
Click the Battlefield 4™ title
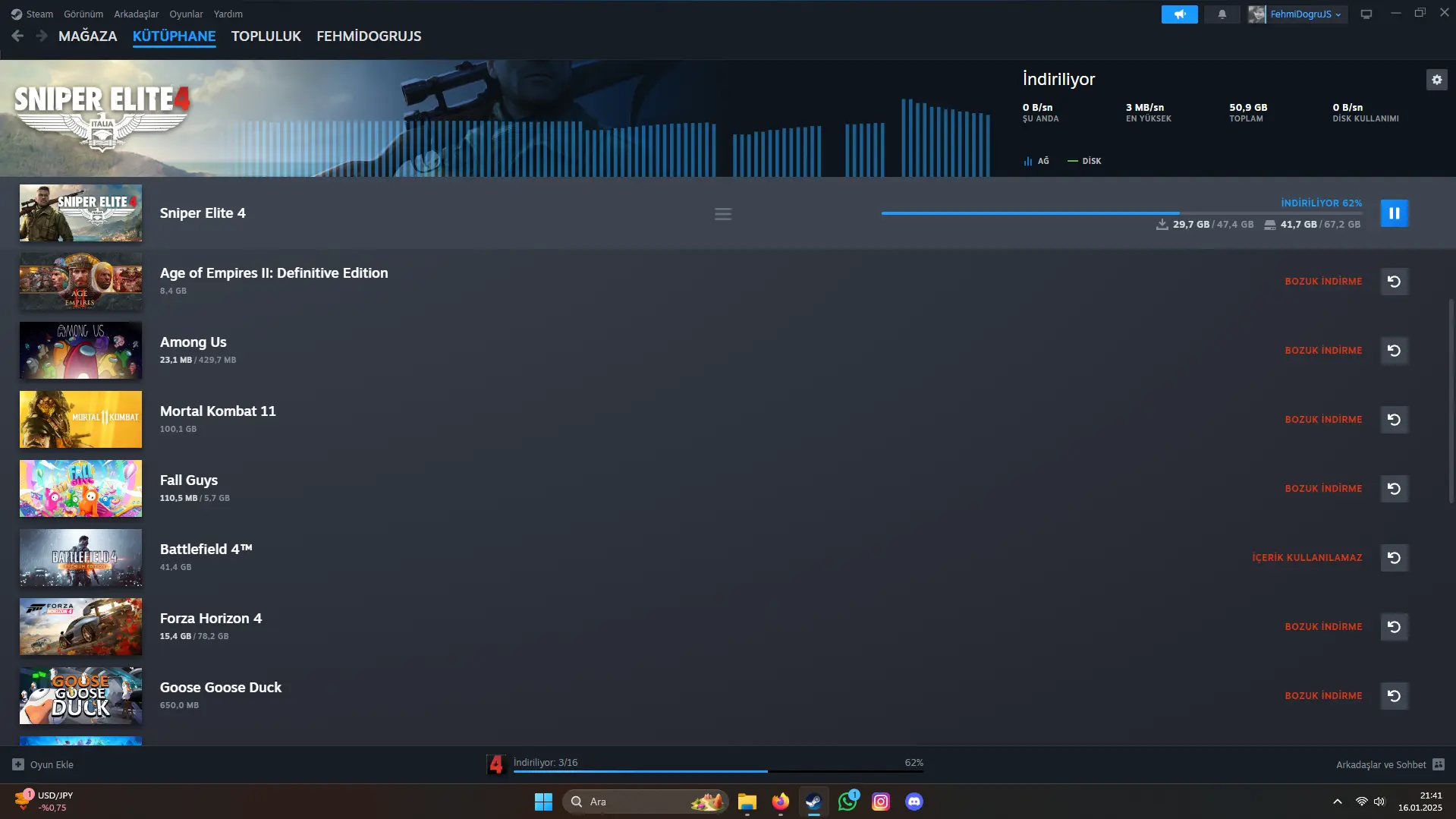pyautogui.click(x=206, y=550)
